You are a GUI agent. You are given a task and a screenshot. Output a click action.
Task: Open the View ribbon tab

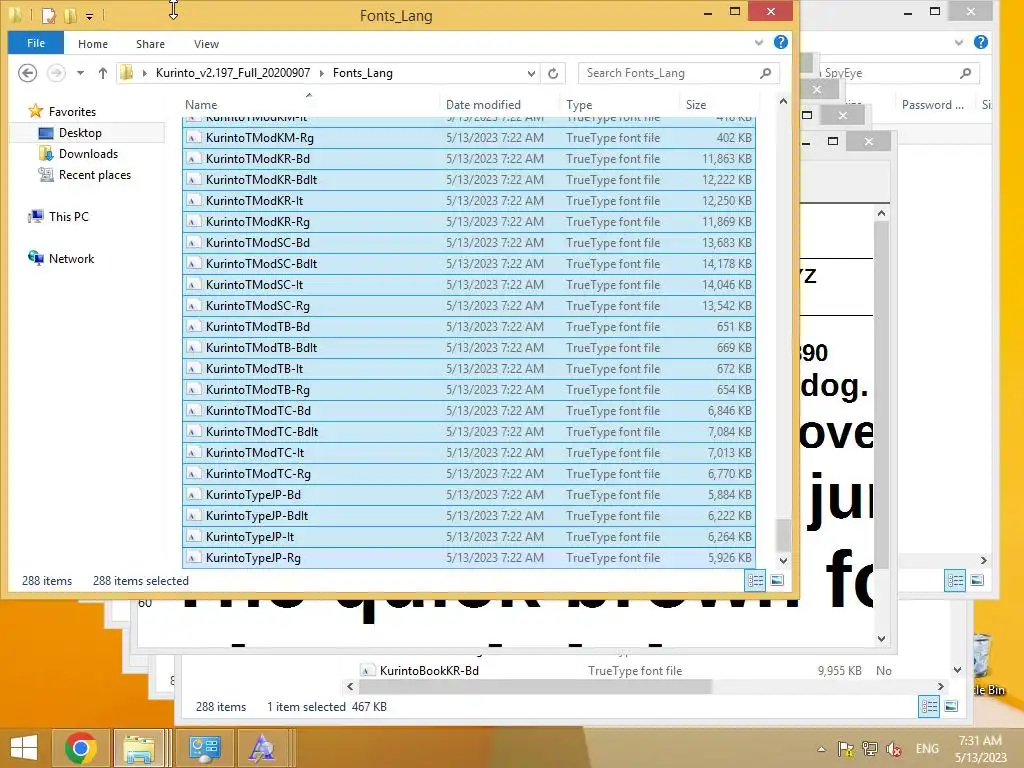click(206, 44)
